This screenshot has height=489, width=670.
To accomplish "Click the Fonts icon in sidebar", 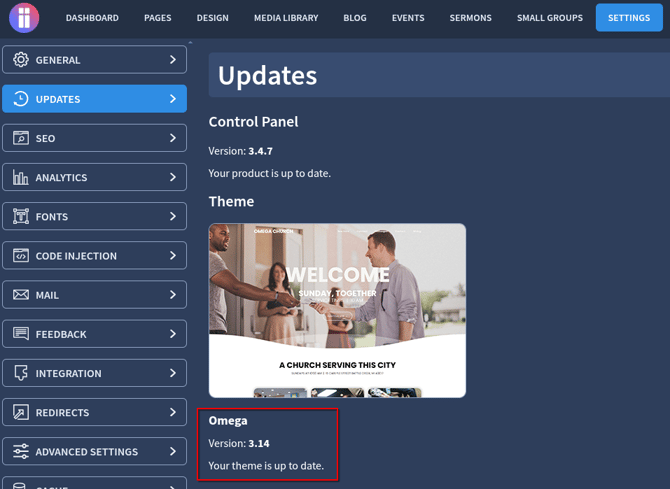I will [20, 216].
